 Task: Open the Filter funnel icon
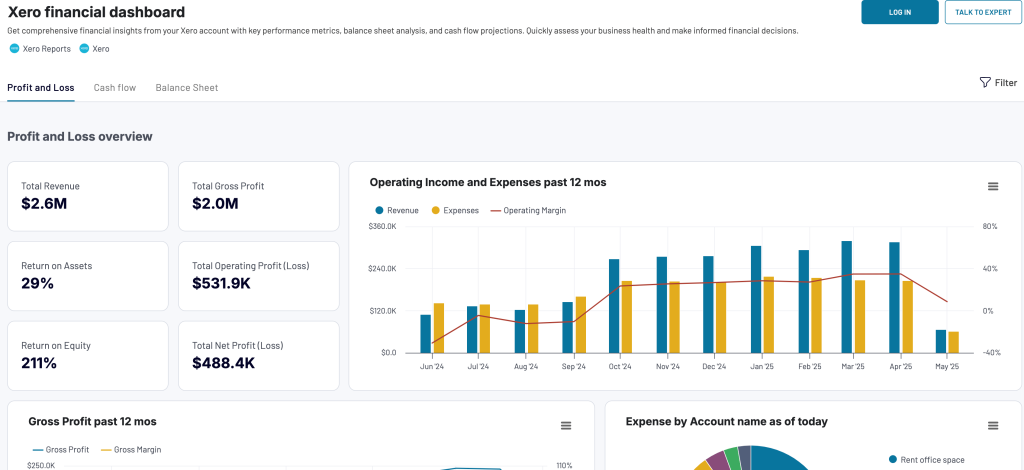(985, 82)
